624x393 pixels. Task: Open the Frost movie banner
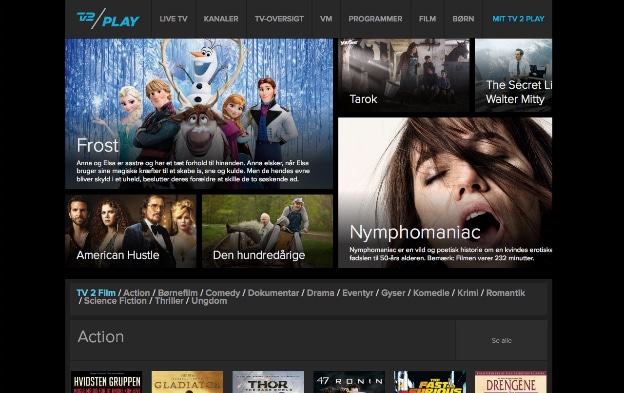[x=199, y=113]
